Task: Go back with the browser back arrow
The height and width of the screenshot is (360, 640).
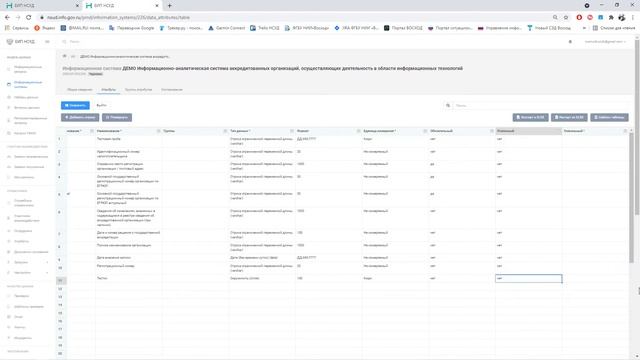Action: click(x=7, y=18)
